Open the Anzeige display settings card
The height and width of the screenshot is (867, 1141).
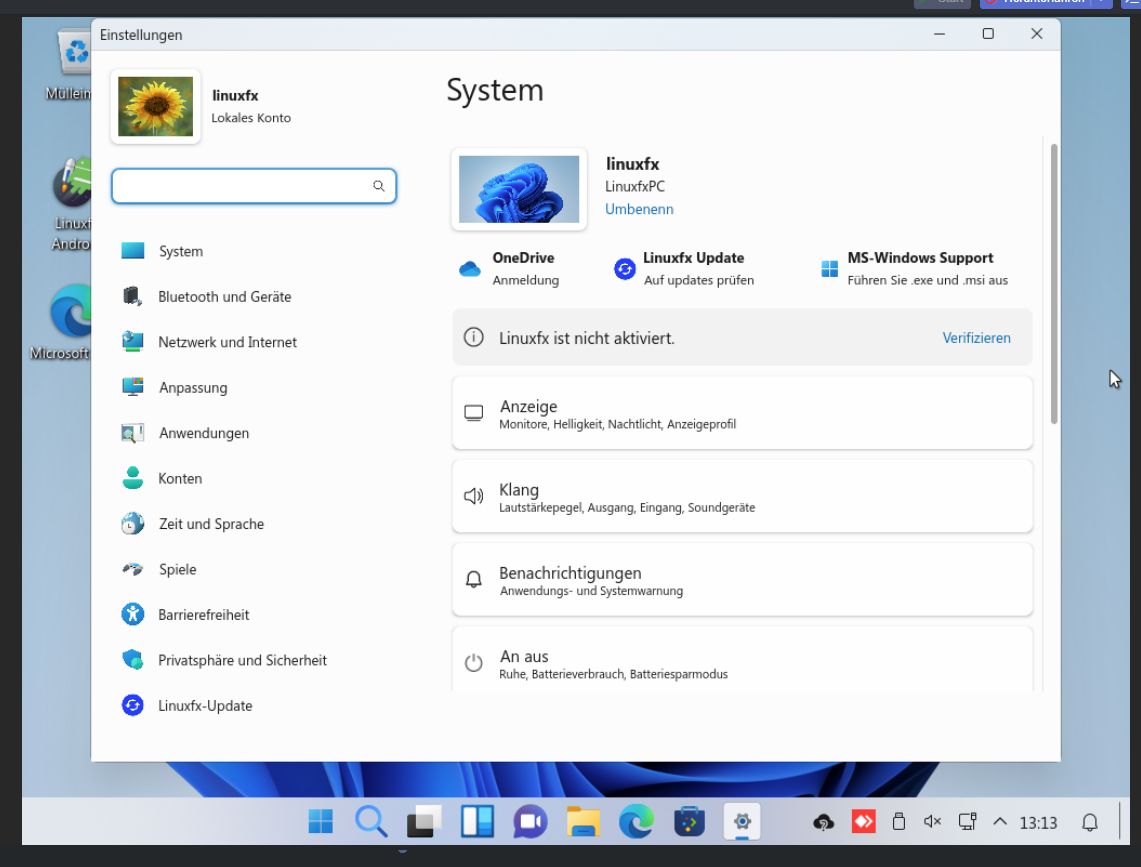742,413
